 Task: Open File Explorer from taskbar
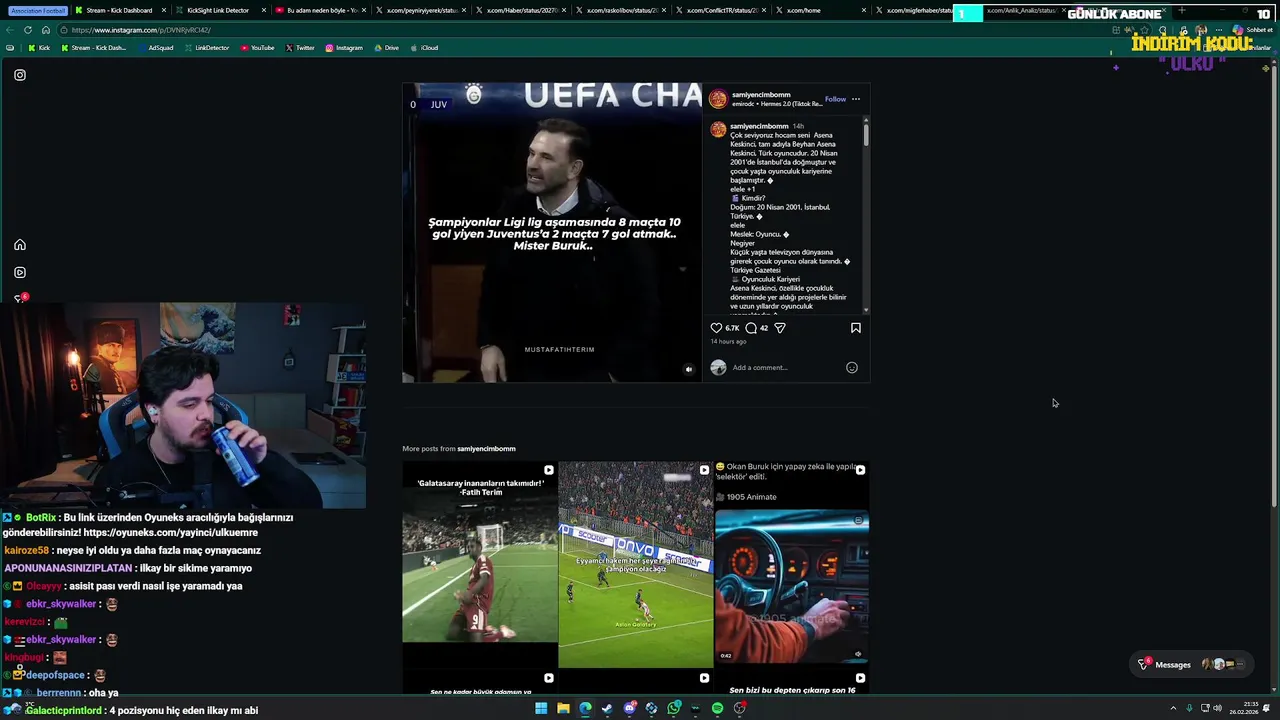point(563,708)
